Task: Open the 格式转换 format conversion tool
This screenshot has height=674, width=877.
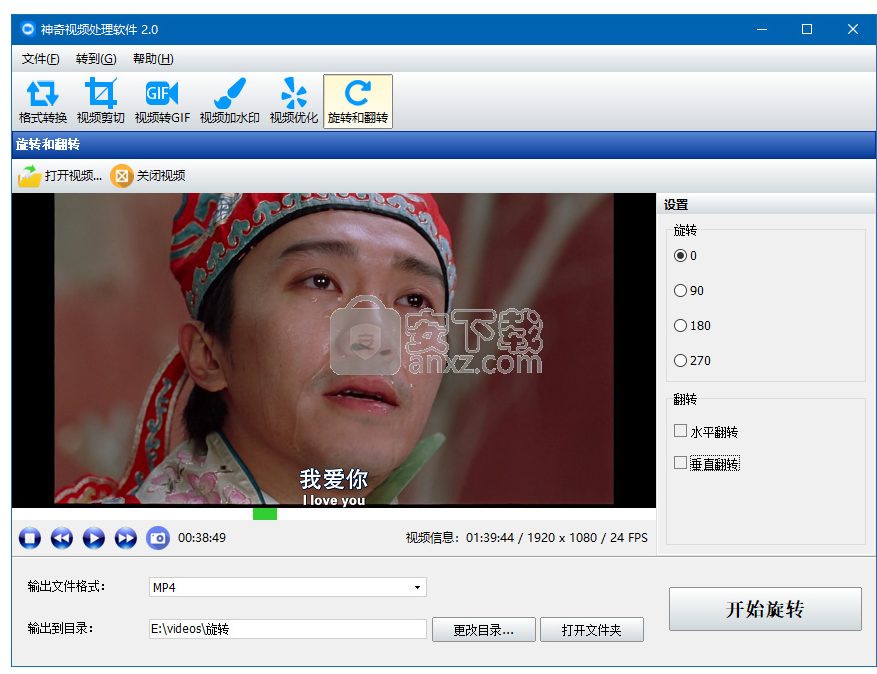Action: (x=43, y=101)
